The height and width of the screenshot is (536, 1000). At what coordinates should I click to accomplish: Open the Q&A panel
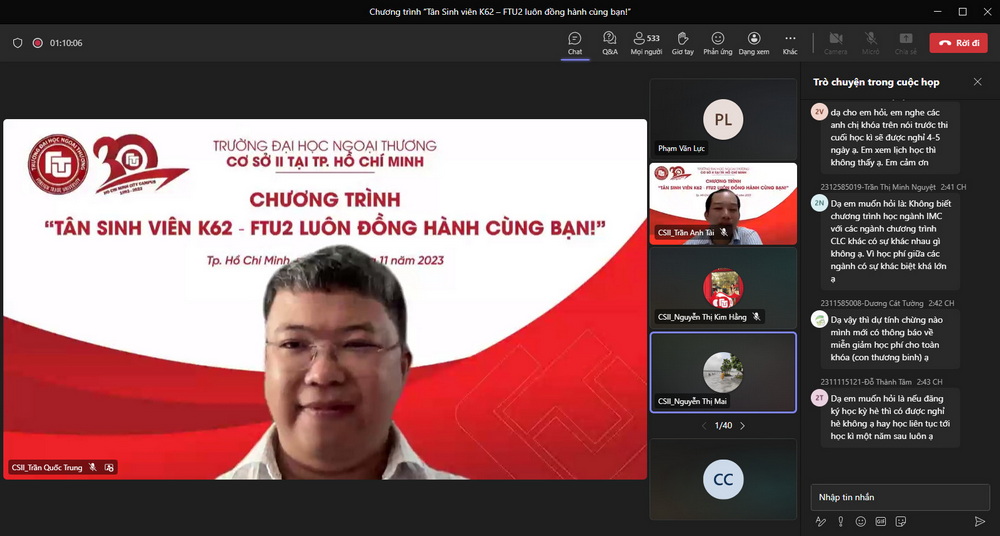(x=610, y=43)
